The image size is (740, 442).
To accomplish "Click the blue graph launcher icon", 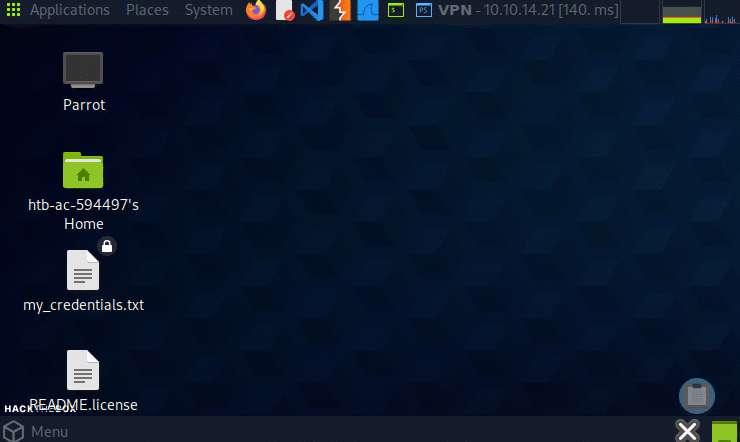I will [367, 10].
